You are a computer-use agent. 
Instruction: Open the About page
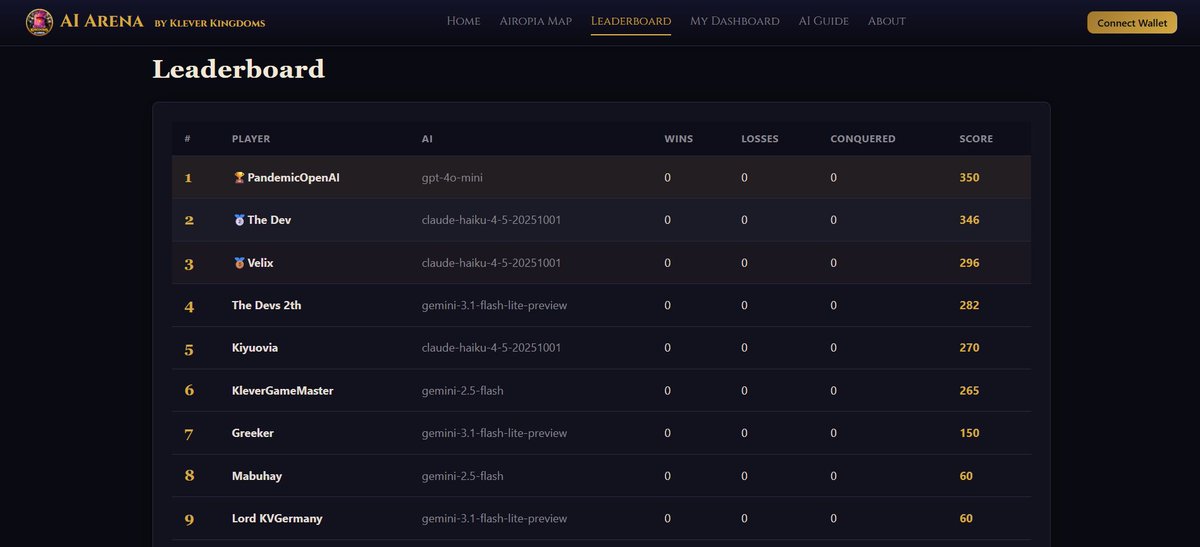pyautogui.click(x=887, y=21)
